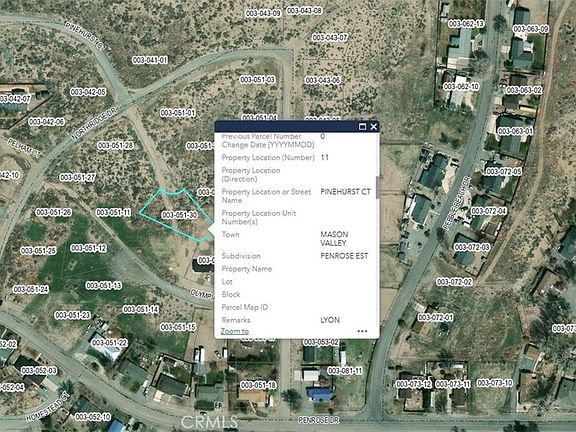The height and width of the screenshot is (432, 576).
Task: Maximize the parcel info popup
Action: tap(362, 127)
